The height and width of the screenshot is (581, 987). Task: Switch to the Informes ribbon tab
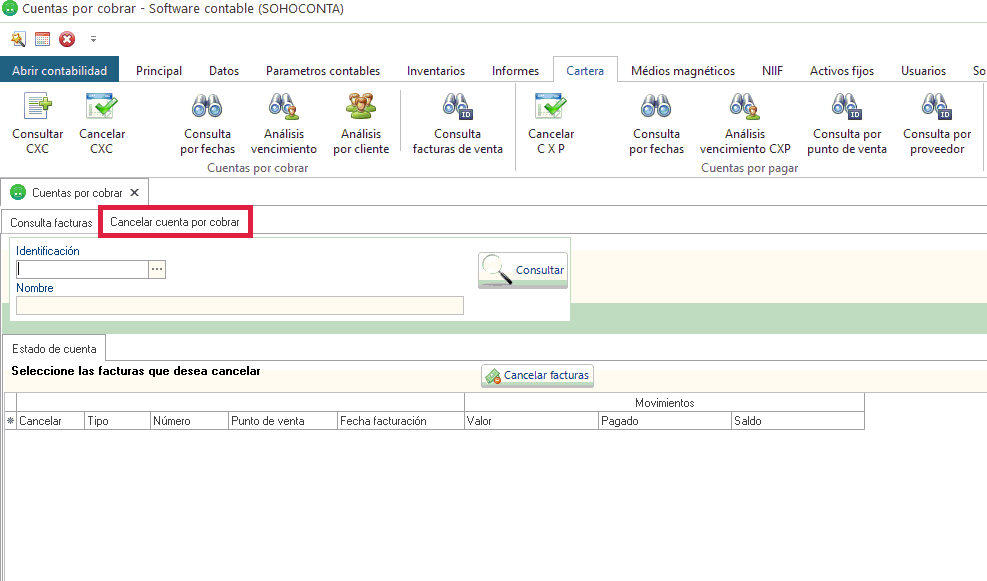pyautogui.click(x=515, y=71)
